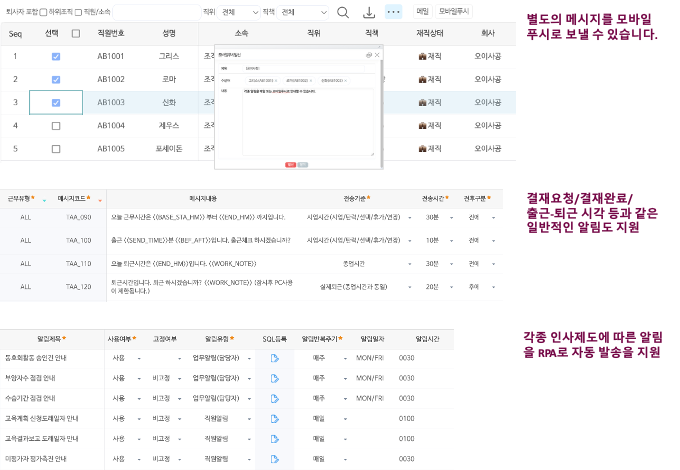Open SQL 등록 icon for 교육계획 신청도래일자 안내
This screenshot has height=470, width=680.
click(275, 419)
